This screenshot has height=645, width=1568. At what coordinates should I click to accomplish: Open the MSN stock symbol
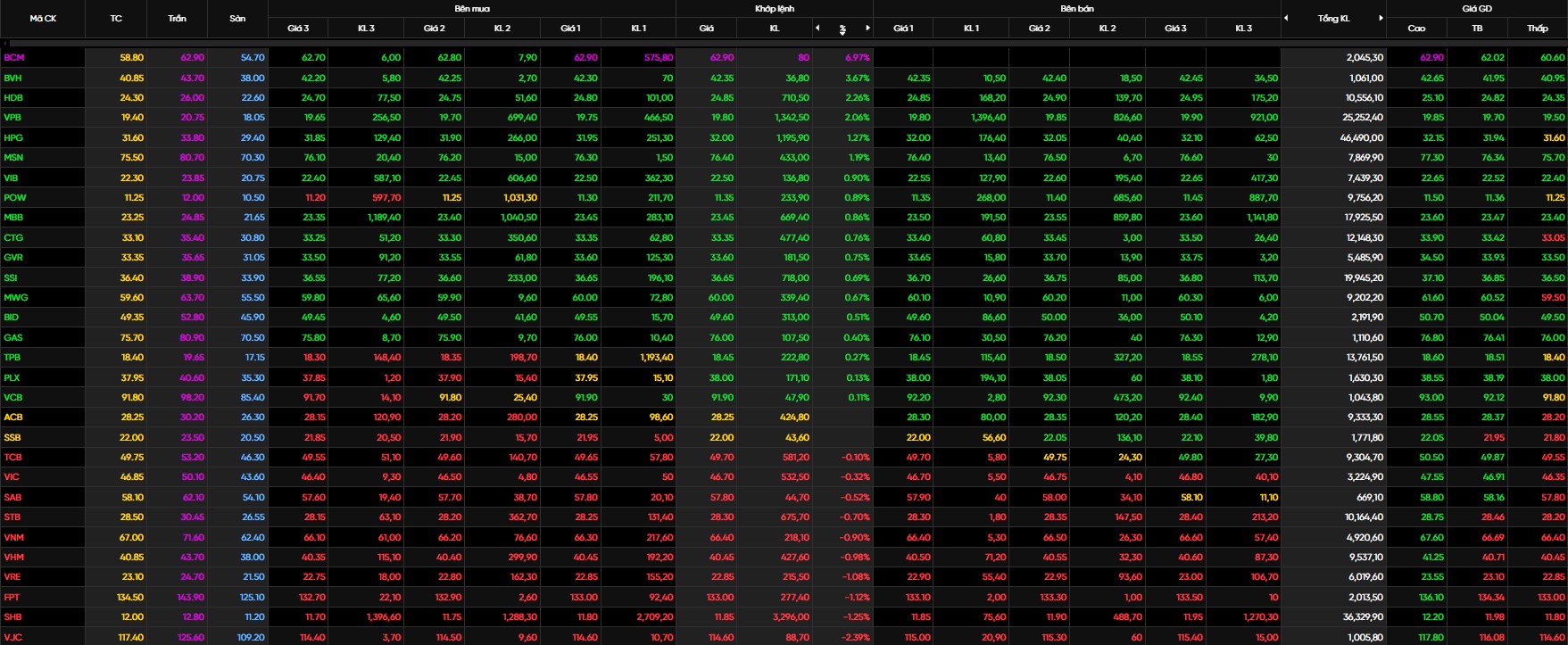pos(13,157)
